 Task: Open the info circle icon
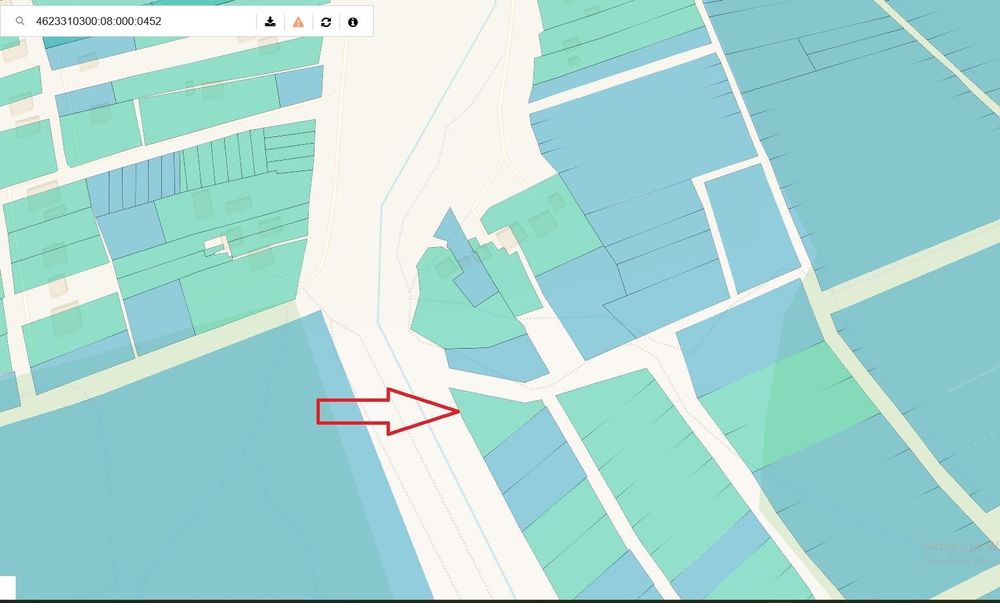point(353,22)
